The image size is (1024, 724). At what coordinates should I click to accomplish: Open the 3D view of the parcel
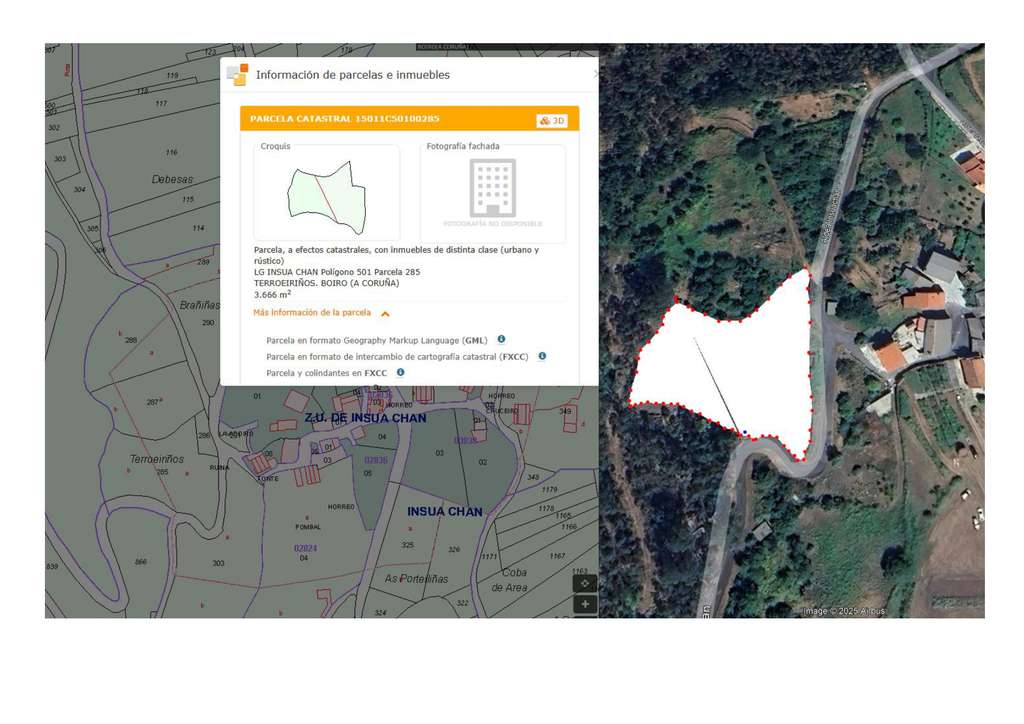[x=552, y=120]
